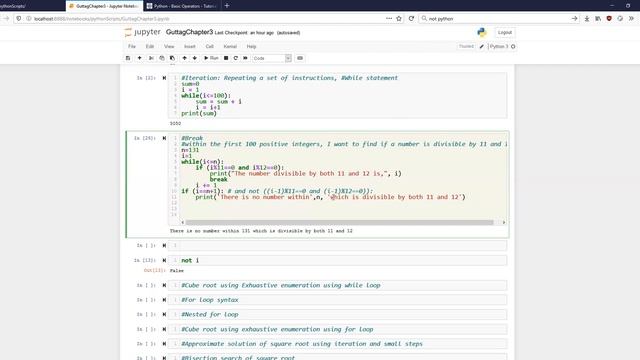The width and height of the screenshot is (640, 360).
Task: Save notebook with the floppy disk icon
Action: tap(128, 58)
